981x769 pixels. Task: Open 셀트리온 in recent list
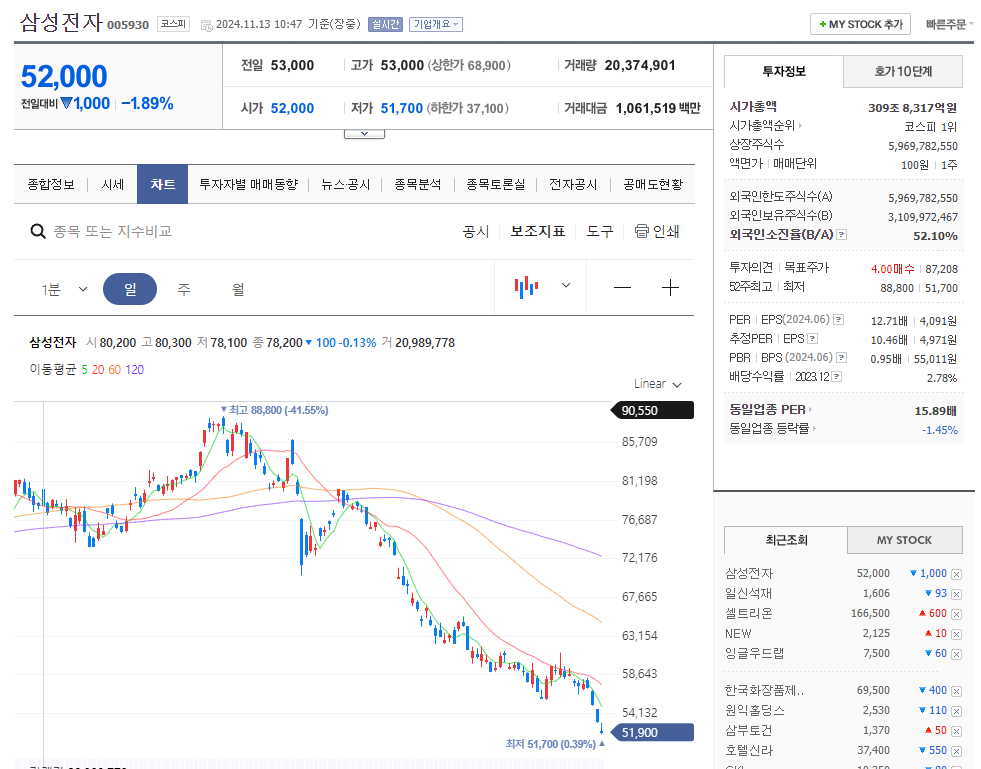point(749,614)
